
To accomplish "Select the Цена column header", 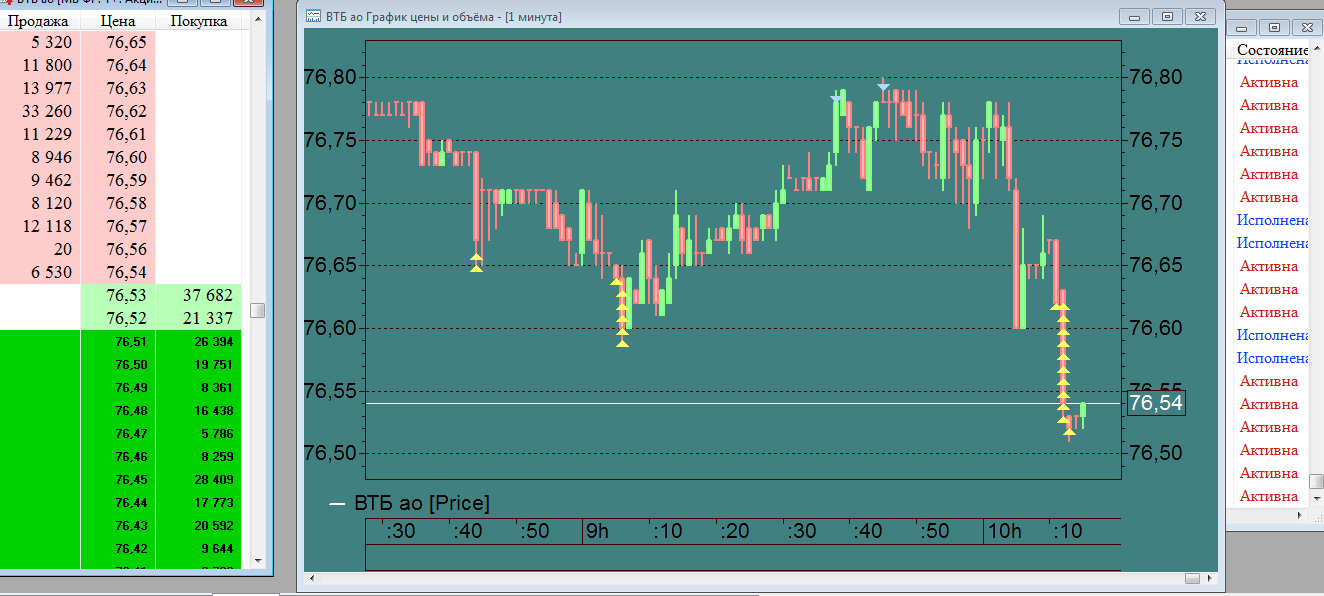I will [x=119, y=21].
